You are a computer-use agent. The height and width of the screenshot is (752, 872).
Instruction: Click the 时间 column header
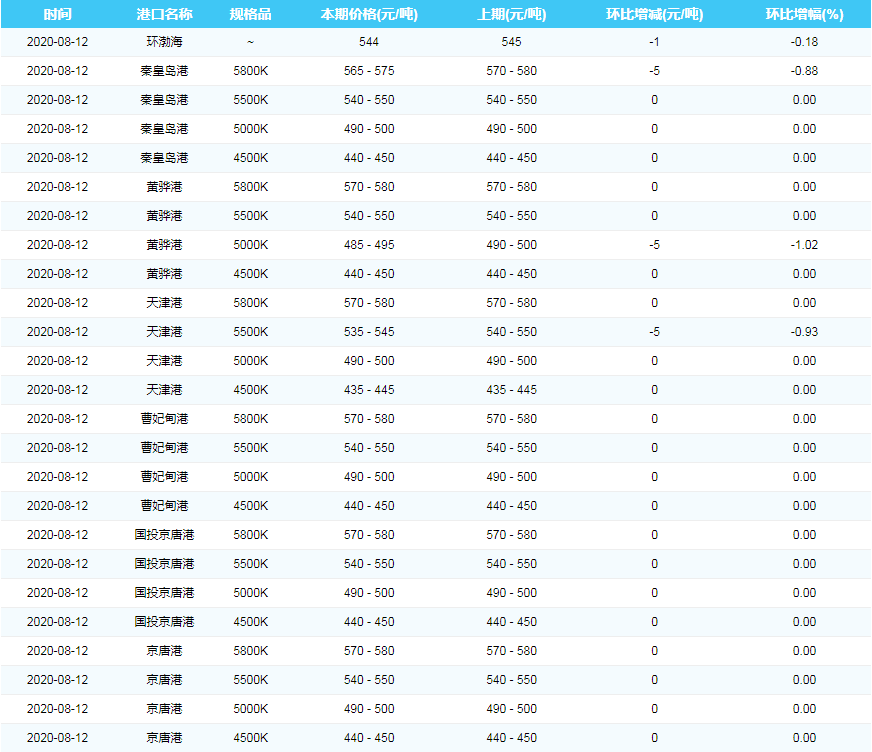tap(57, 15)
